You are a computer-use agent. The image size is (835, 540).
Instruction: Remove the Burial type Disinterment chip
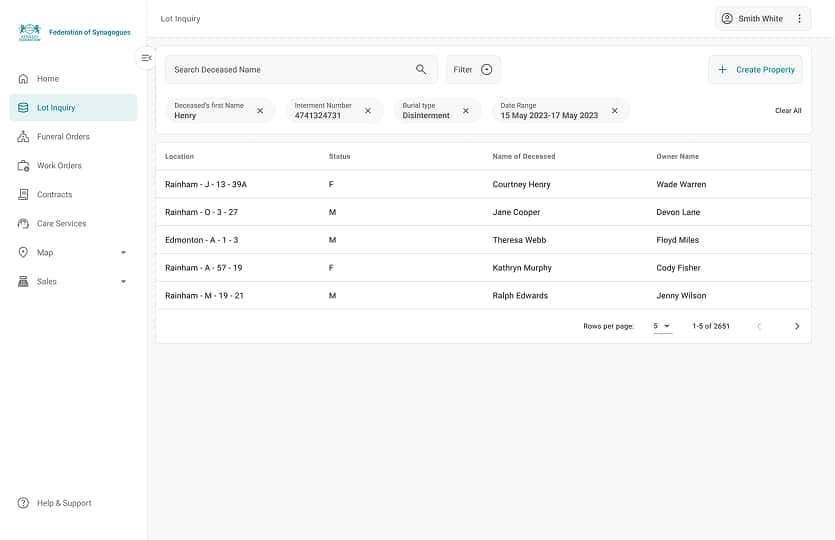(465, 111)
